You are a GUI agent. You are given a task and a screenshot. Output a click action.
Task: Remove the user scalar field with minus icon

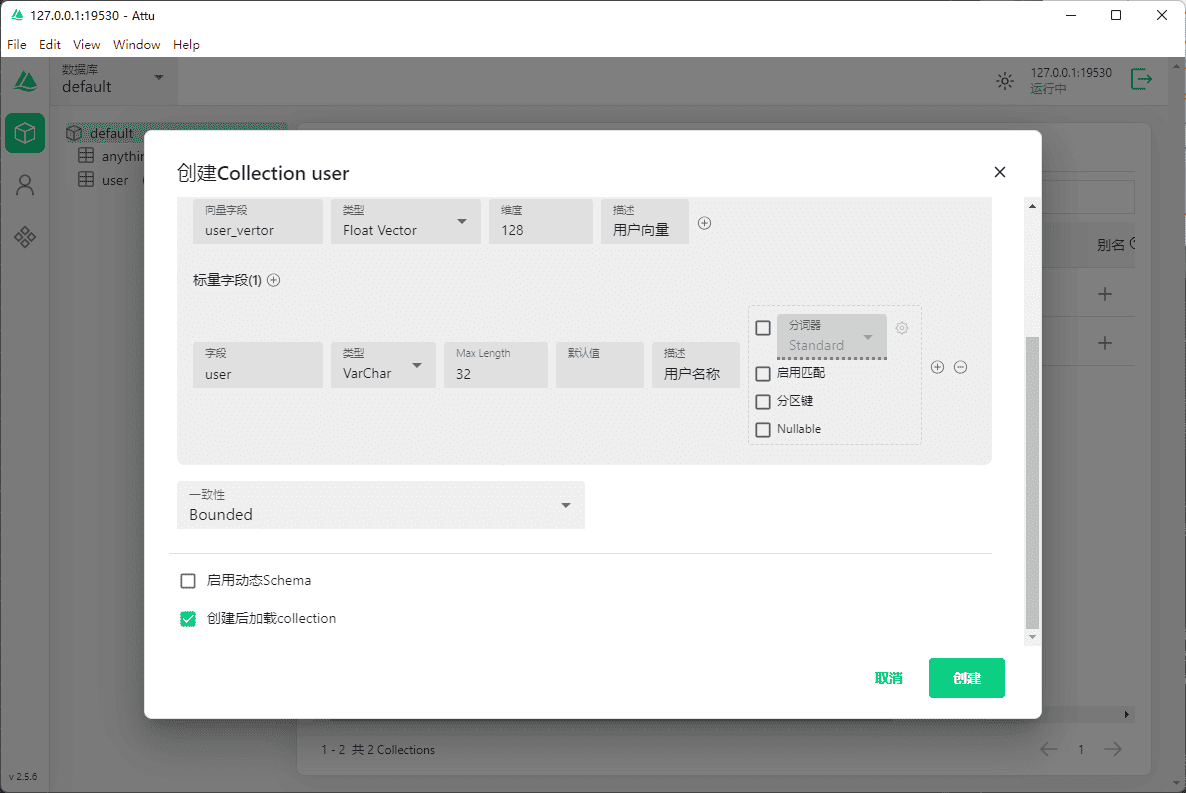[x=960, y=367]
